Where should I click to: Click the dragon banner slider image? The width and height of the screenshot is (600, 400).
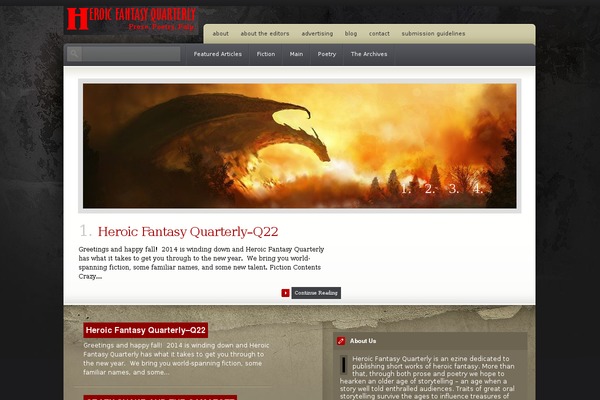point(300,146)
